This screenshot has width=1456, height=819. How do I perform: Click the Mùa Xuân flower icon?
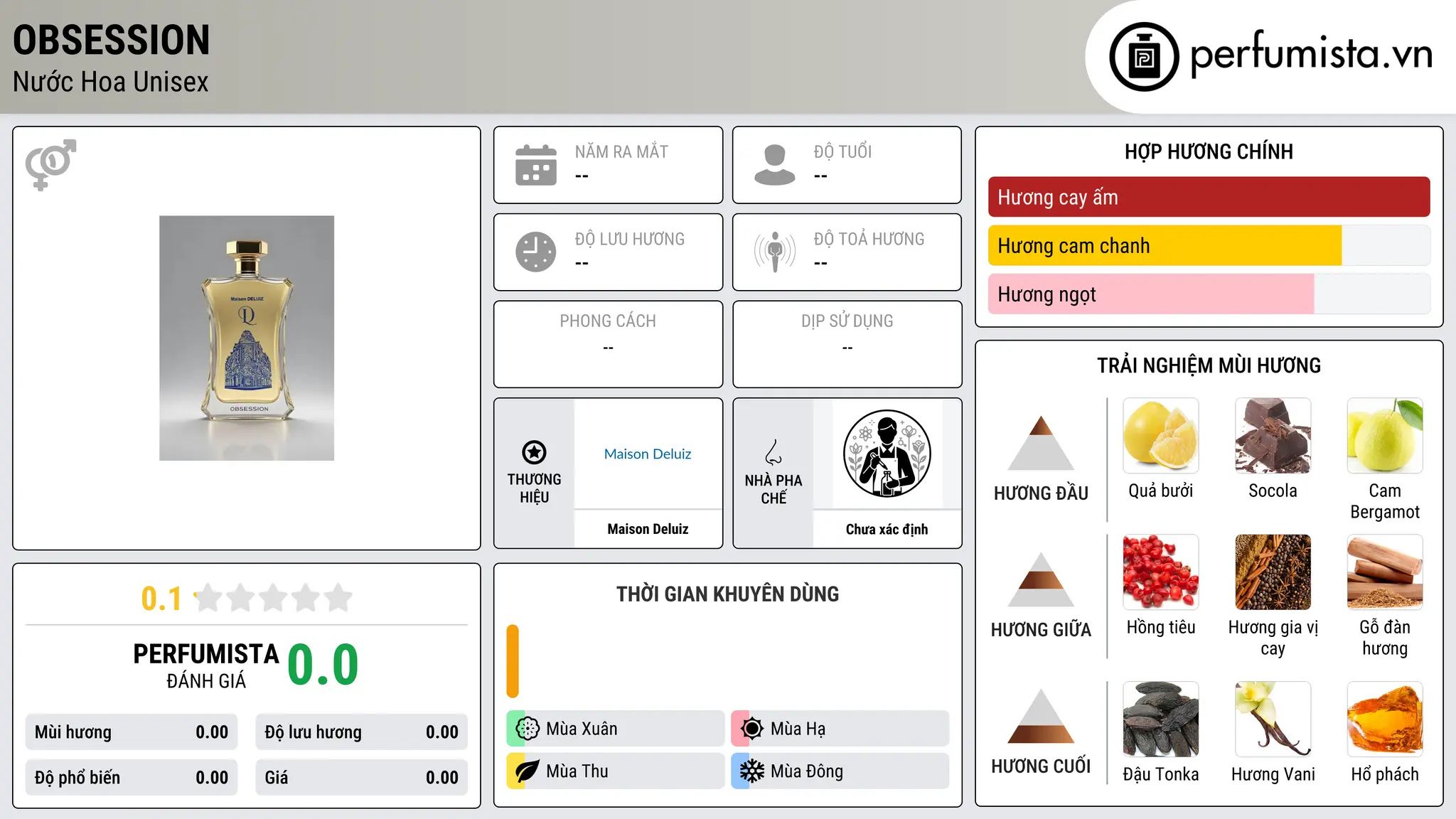point(528,729)
